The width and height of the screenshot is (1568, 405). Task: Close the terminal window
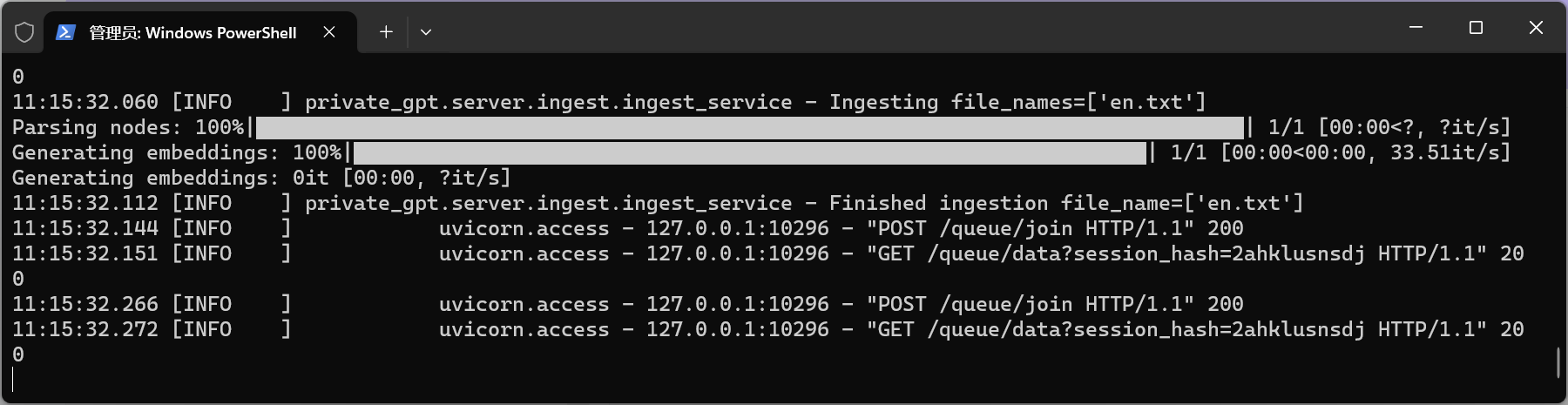click(x=1536, y=28)
